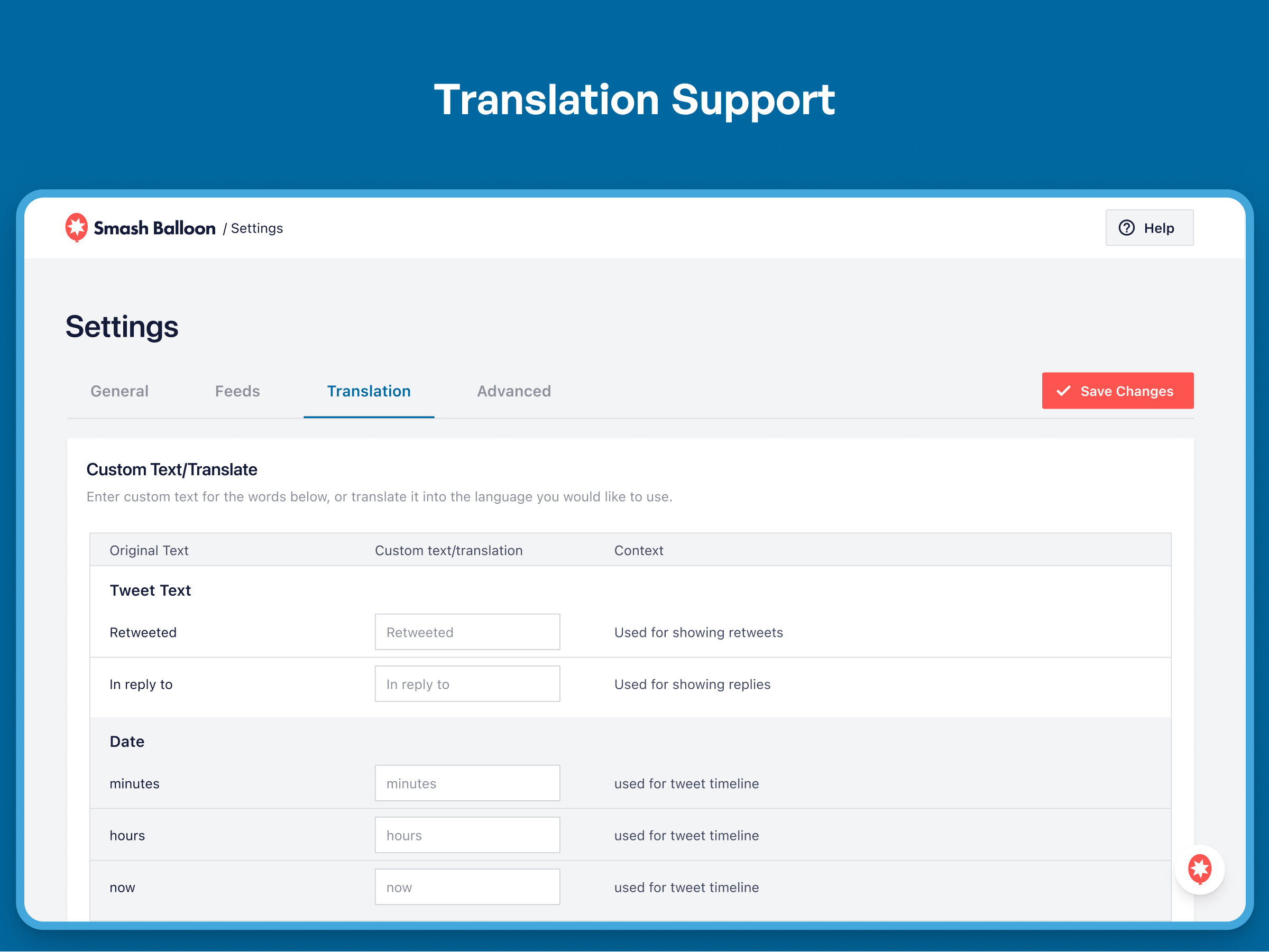Click the Settings page title link
This screenshot has height=952, width=1269.
(x=257, y=228)
